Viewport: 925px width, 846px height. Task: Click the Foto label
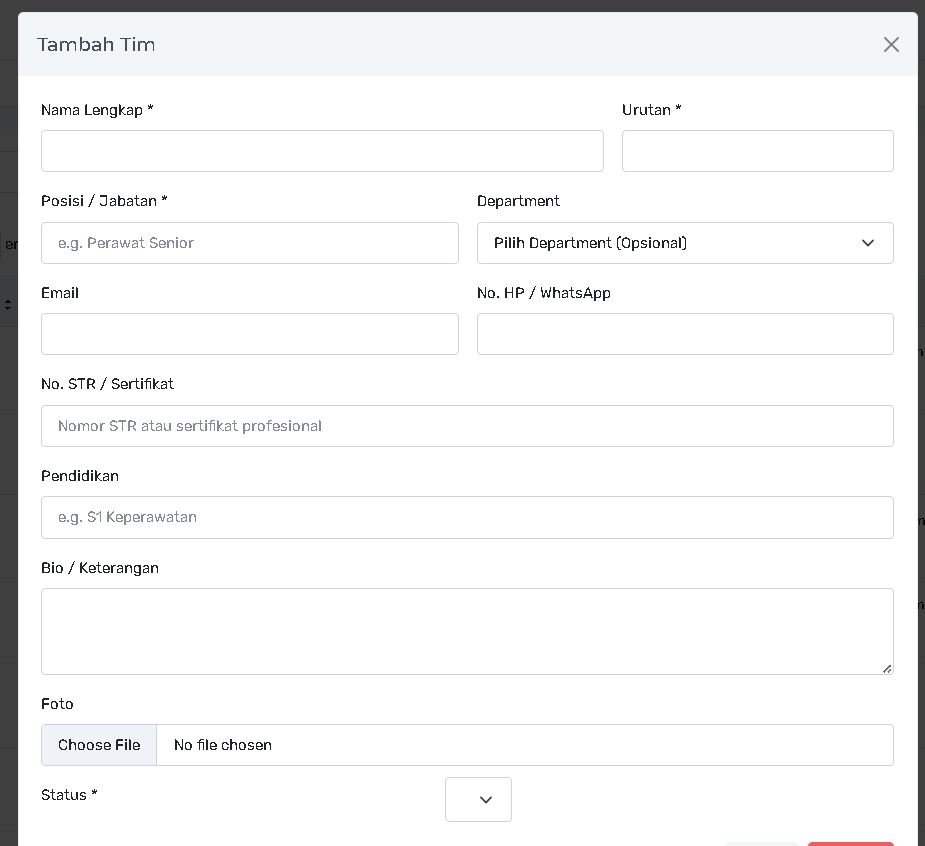pos(57,704)
